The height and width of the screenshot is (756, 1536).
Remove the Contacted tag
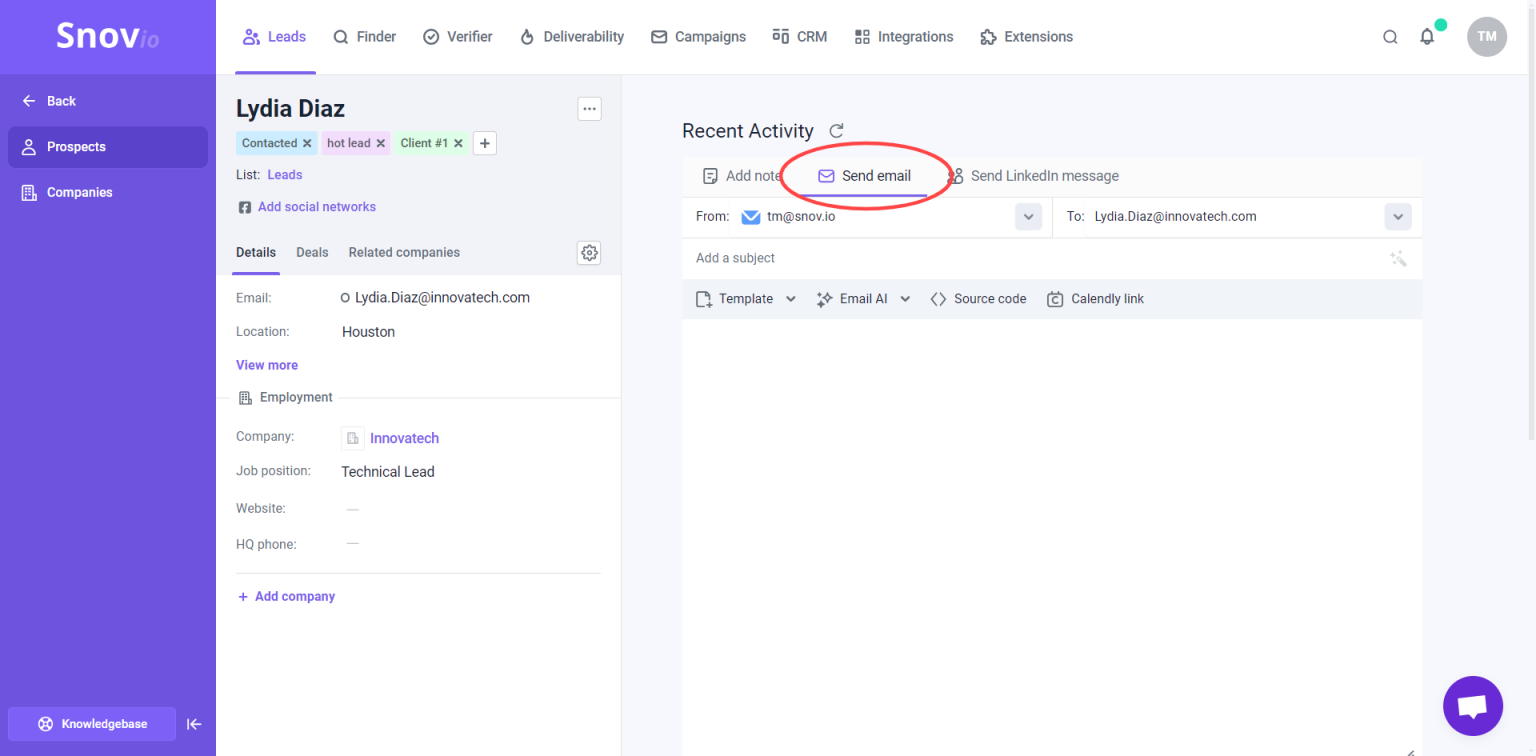(307, 143)
